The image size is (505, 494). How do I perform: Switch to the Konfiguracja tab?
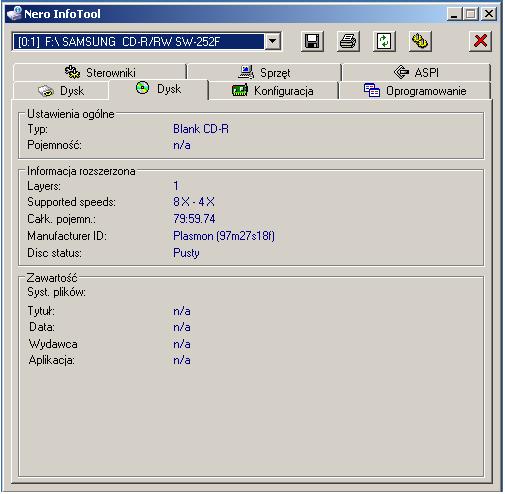tap(273, 91)
